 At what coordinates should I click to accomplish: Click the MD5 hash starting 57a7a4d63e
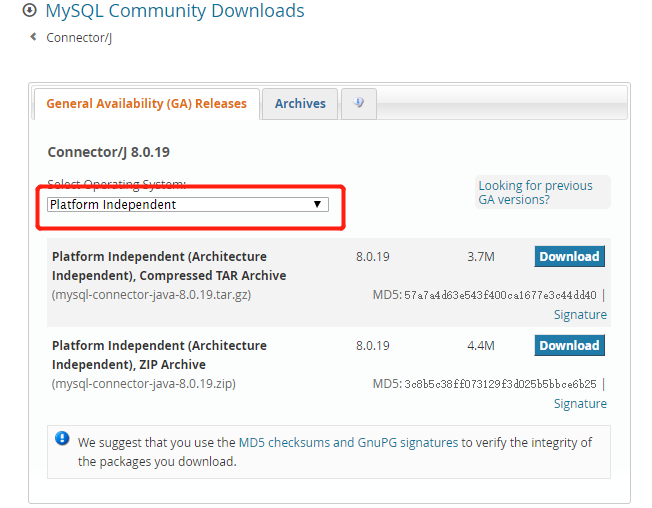[x=500, y=296]
